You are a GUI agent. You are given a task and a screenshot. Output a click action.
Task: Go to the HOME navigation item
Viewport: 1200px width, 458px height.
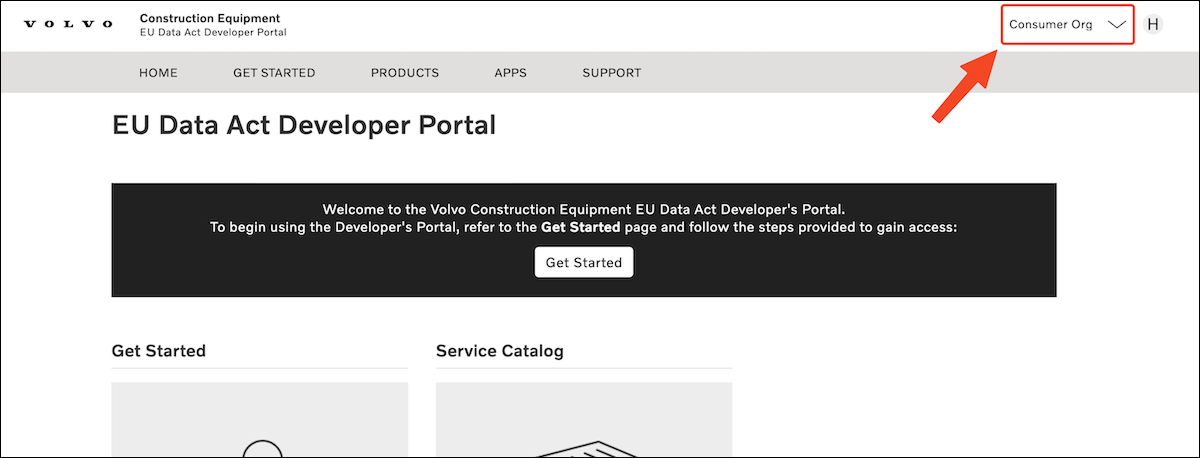tap(158, 73)
